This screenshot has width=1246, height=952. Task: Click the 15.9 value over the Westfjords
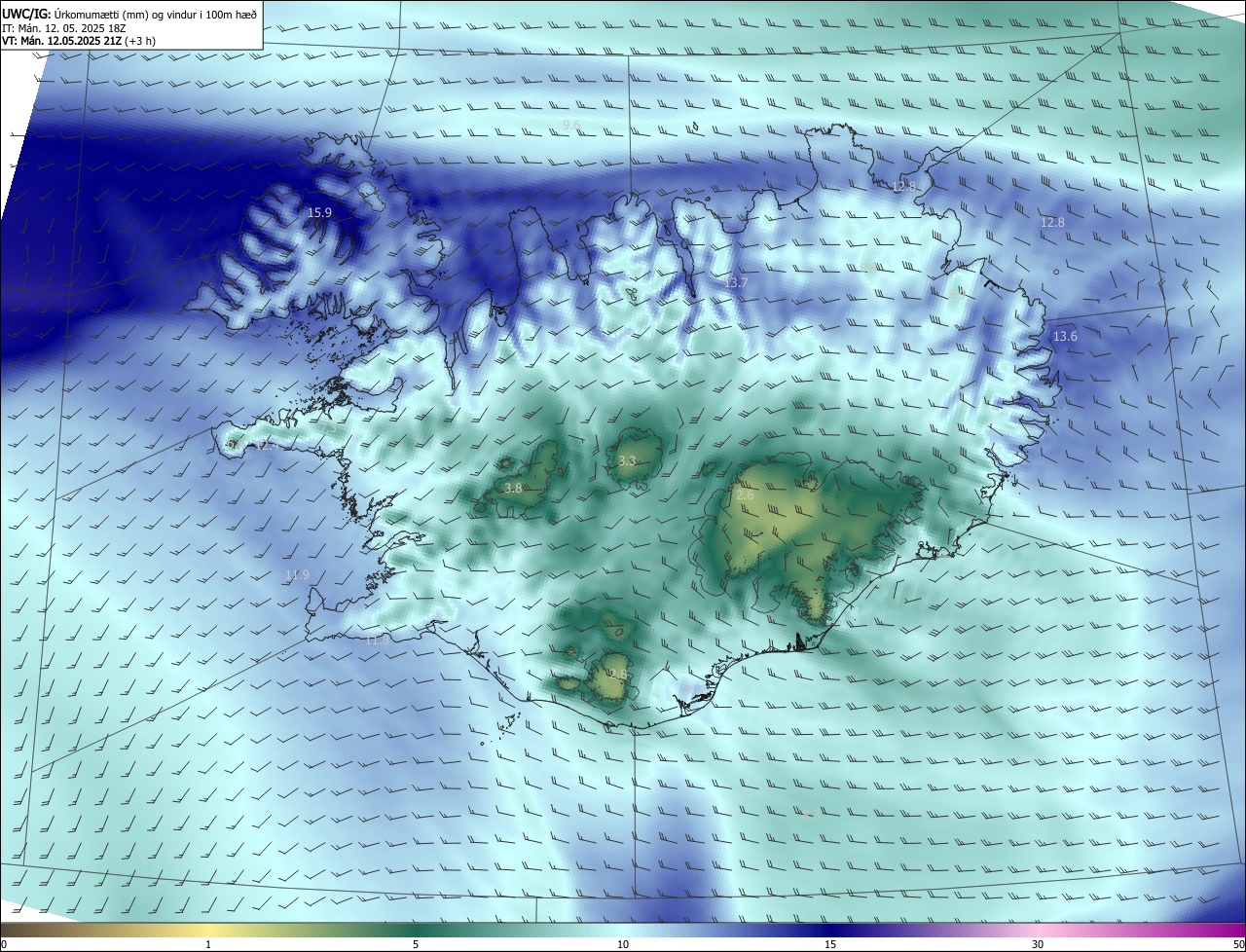click(x=319, y=212)
